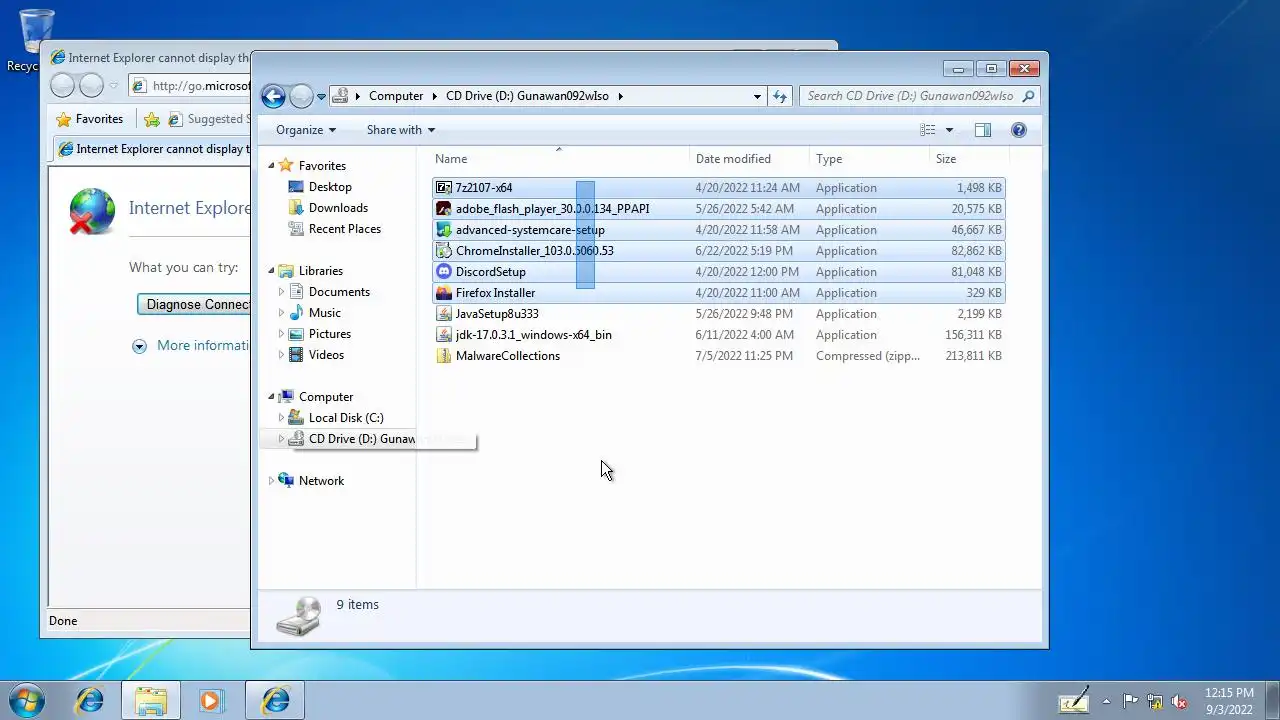The width and height of the screenshot is (1280, 720).
Task: Open Windows Media Player from the taskbar
Action: coord(211,700)
